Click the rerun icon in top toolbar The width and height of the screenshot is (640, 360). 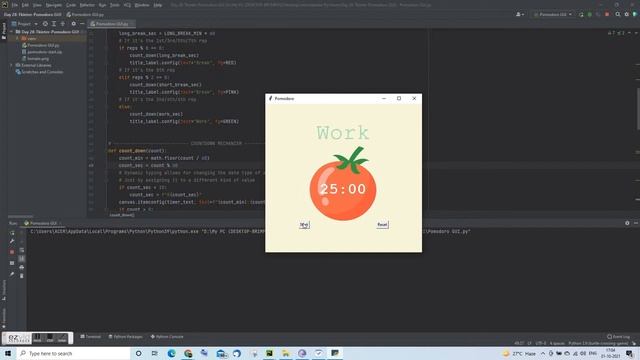point(581,14)
